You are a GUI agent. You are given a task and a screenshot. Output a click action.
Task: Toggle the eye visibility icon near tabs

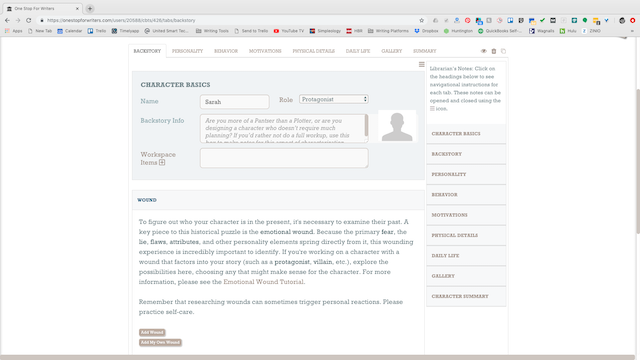point(484,51)
